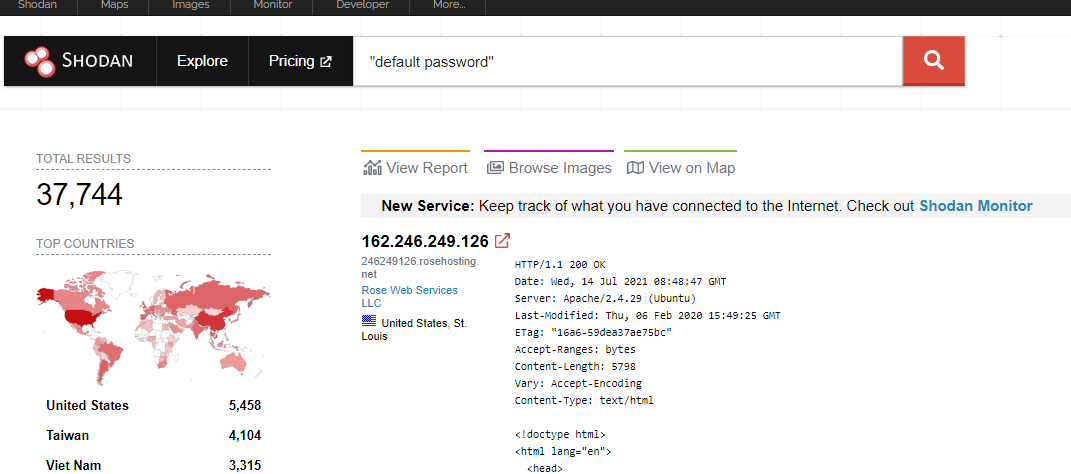The height and width of the screenshot is (474, 1071).
Task: Click the search query input field
Action: click(627, 62)
